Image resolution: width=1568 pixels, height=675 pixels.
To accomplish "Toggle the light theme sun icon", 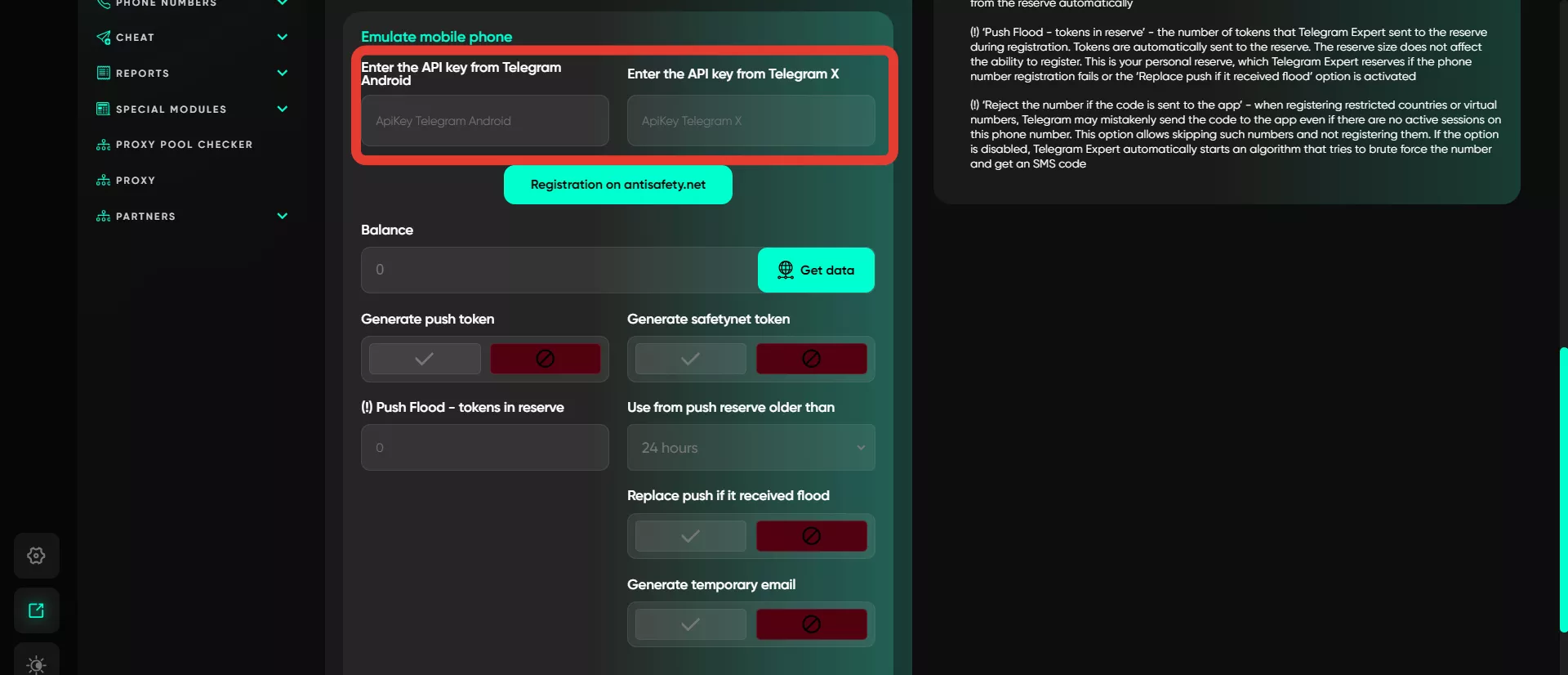I will tap(37, 664).
